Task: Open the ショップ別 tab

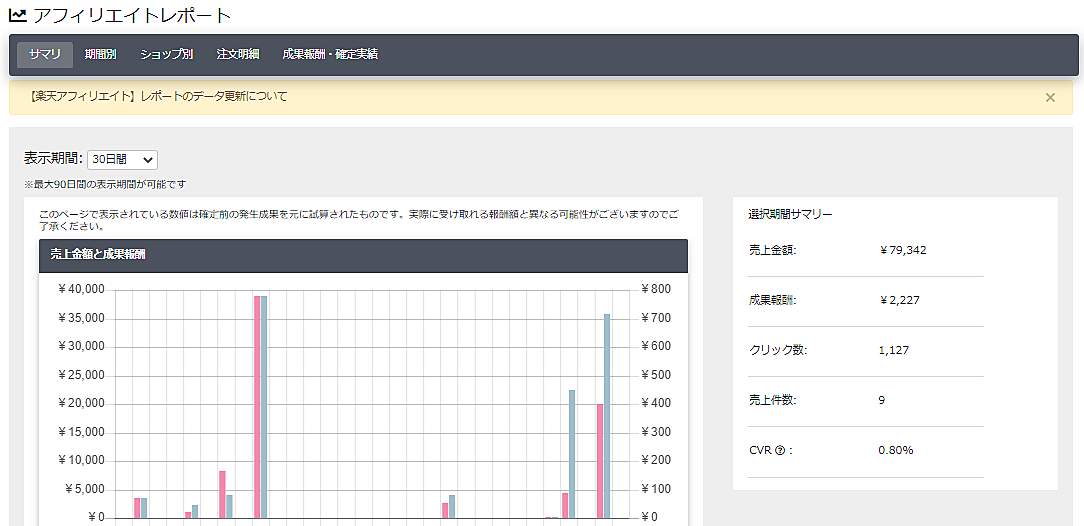Action: (x=167, y=55)
